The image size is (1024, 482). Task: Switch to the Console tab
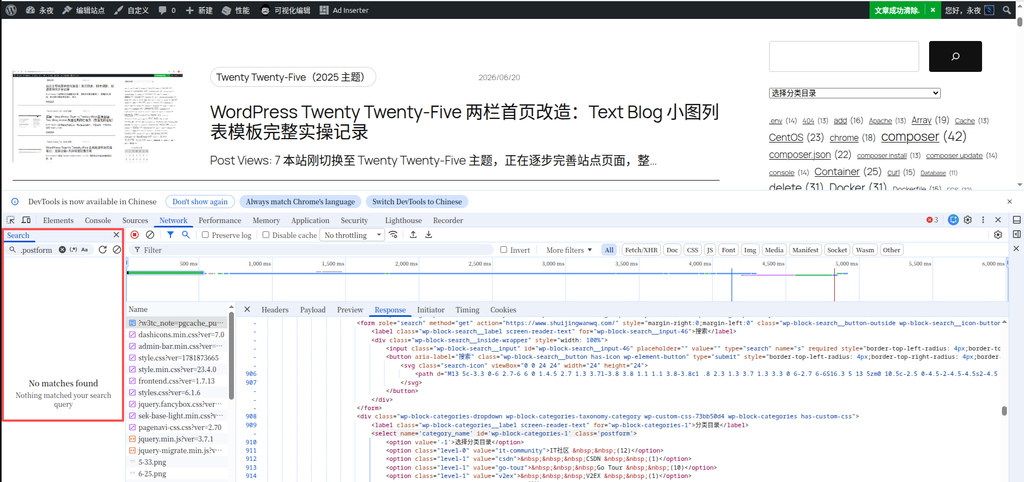pyautogui.click(x=98, y=221)
